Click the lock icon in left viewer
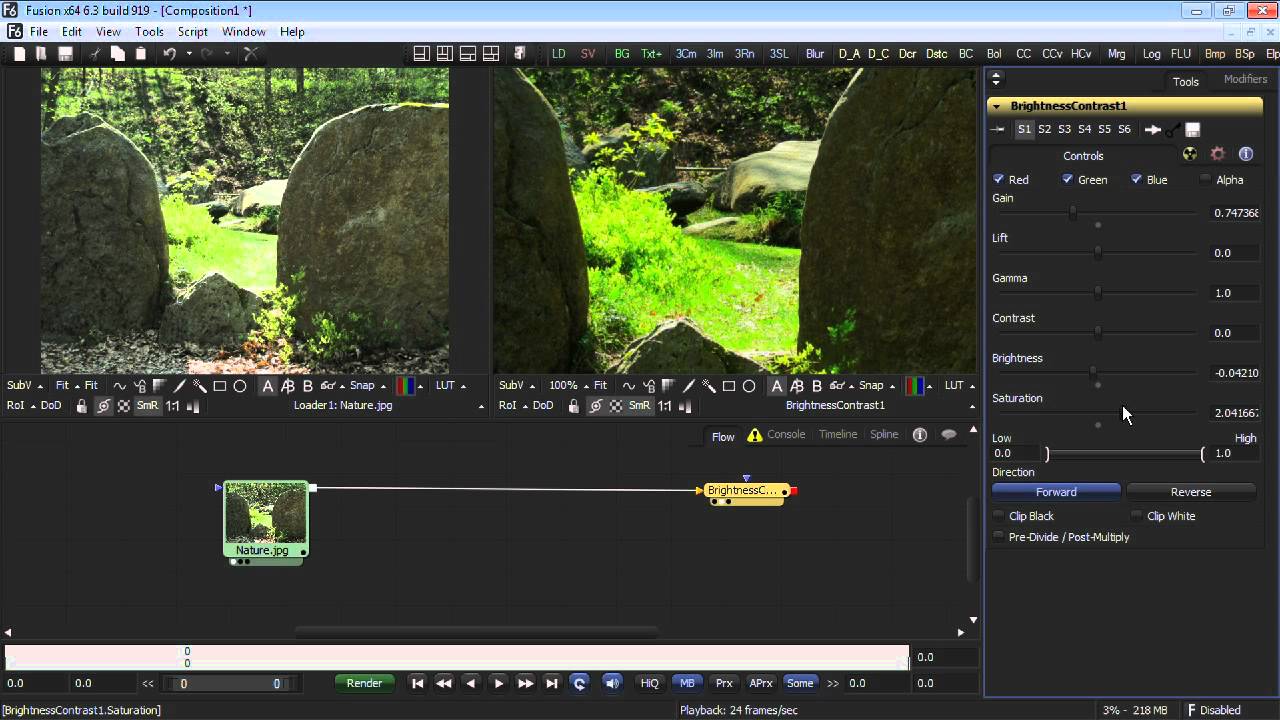 [82, 406]
